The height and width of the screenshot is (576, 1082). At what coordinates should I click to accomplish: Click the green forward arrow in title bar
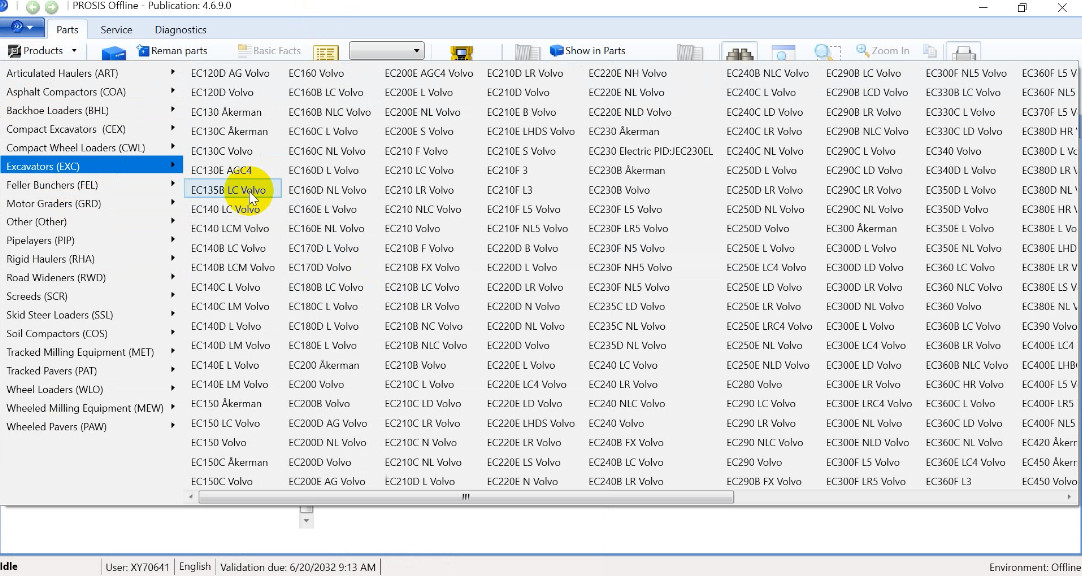tap(52, 7)
